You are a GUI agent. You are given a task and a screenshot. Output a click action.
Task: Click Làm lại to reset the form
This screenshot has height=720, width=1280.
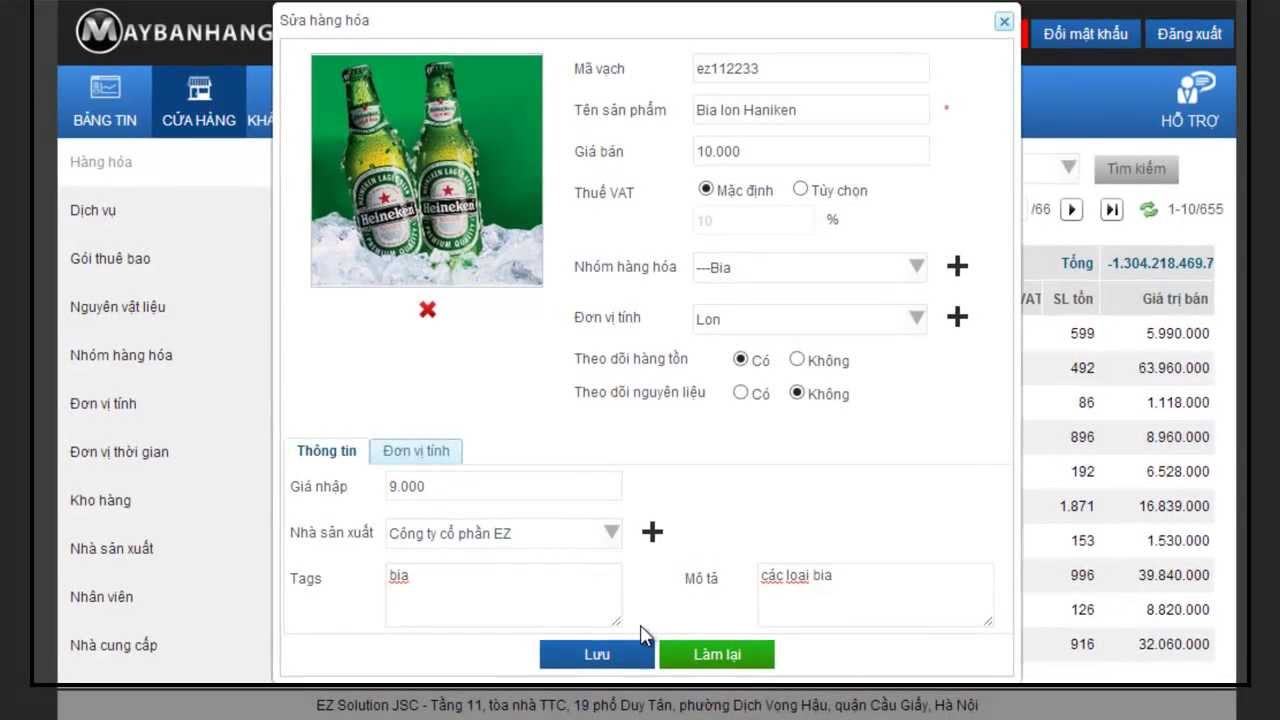coord(716,654)
